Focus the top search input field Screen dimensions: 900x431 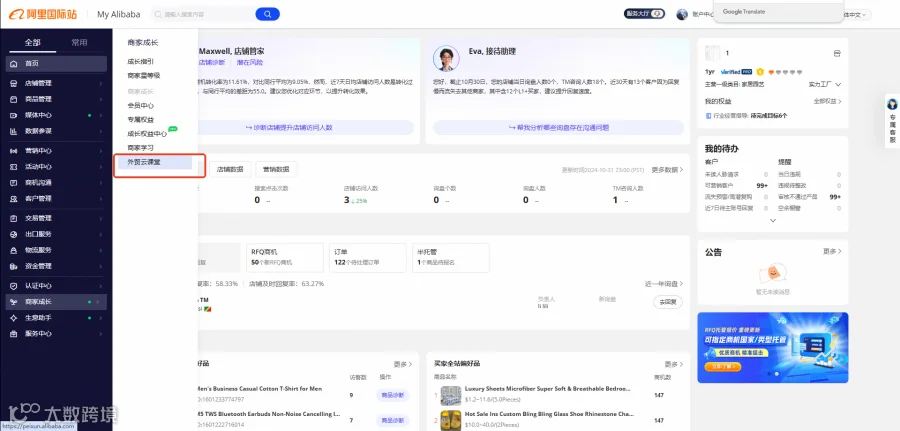[204, 14]
